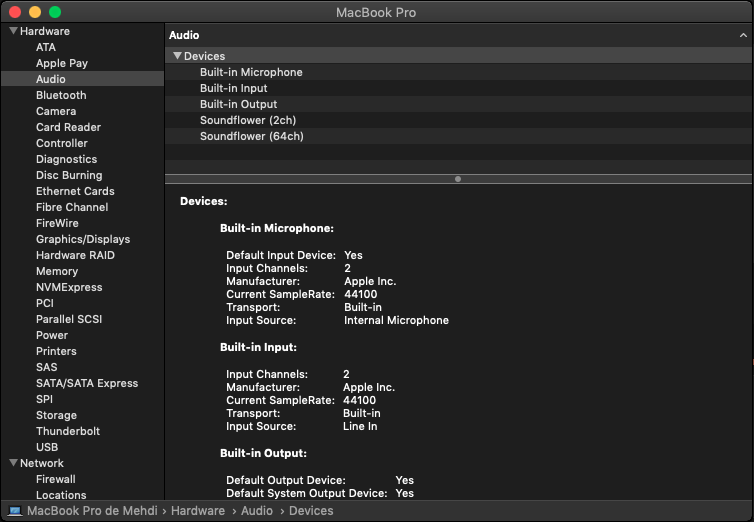Click the pane splitter handle dot

point(458,179)
